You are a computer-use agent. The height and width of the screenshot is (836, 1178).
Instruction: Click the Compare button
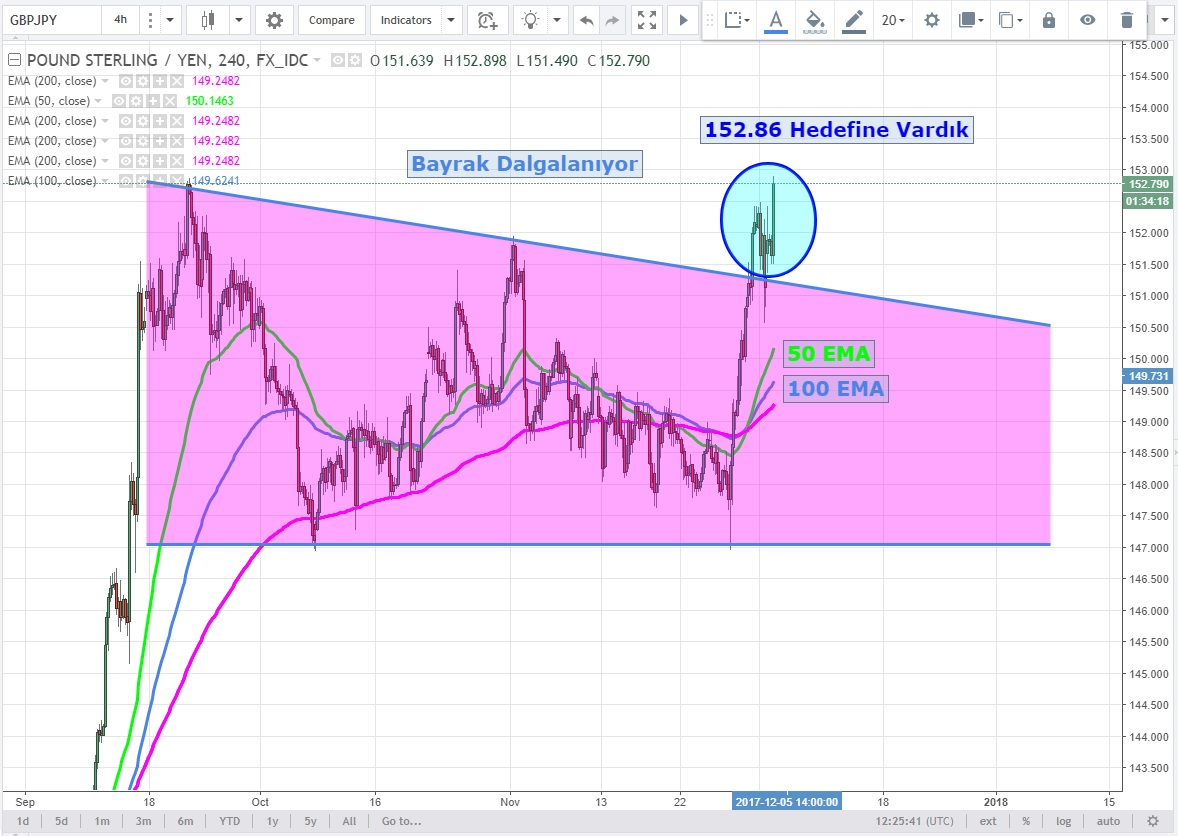331,20
